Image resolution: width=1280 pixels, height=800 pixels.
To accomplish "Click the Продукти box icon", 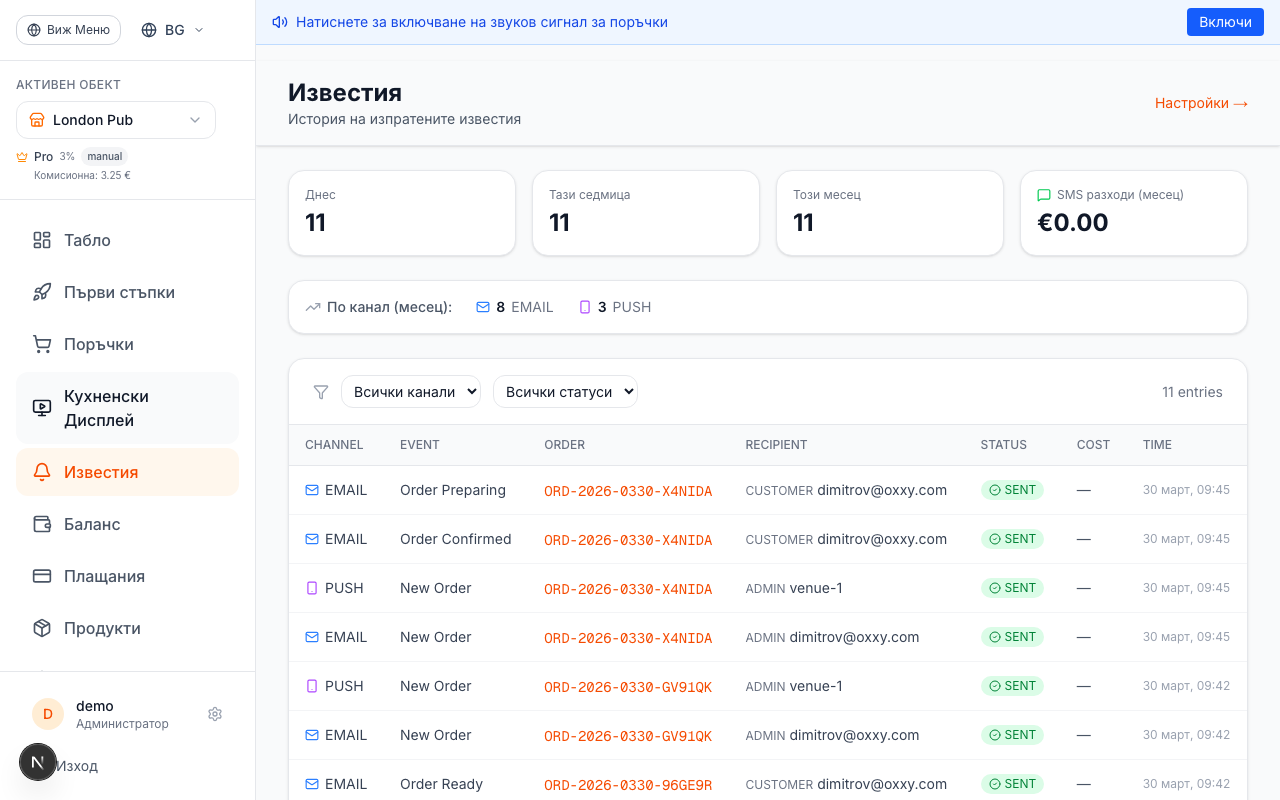I will (x=42, y=628).
